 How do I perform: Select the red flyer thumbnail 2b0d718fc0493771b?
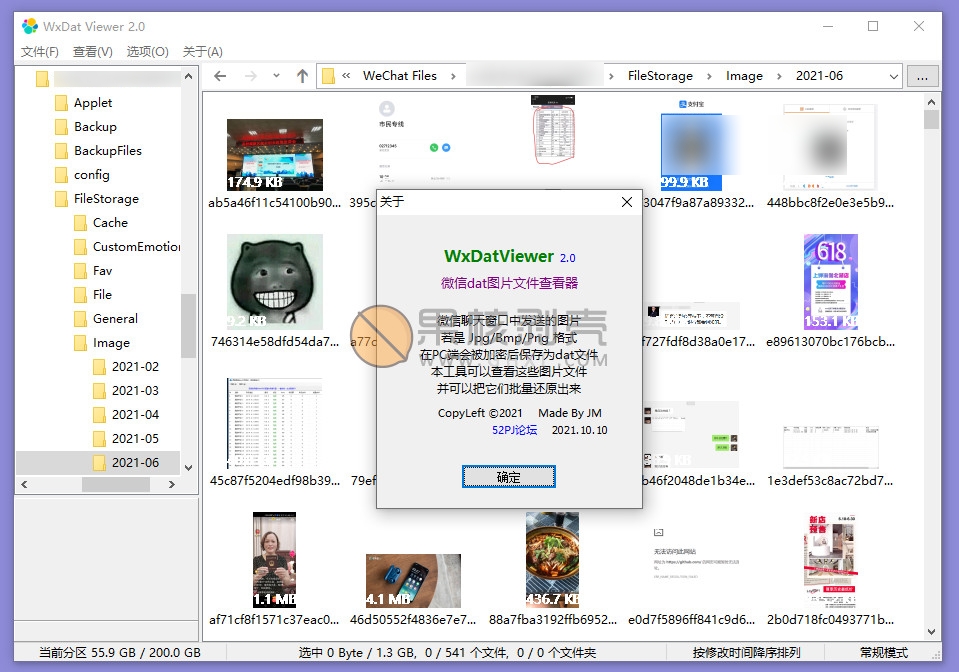(831, 561)
